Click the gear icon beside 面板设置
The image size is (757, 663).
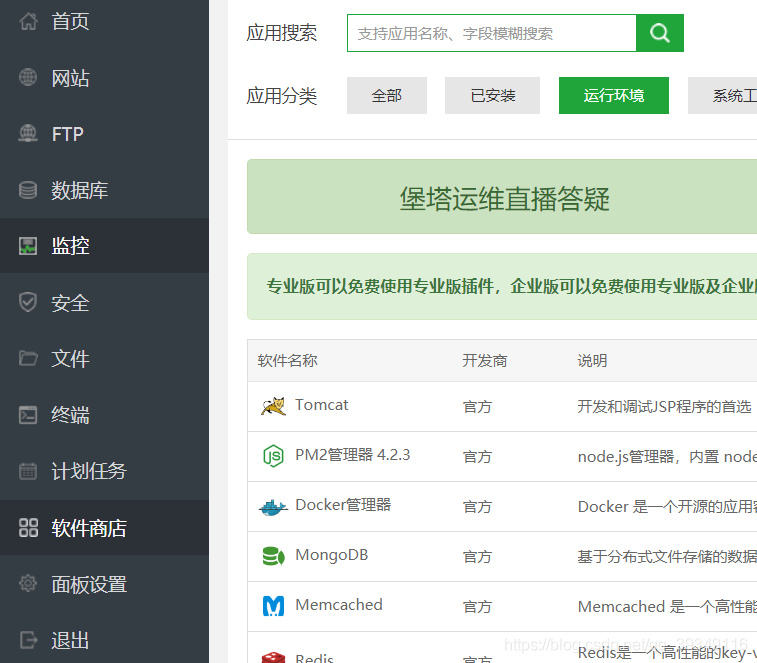point(28,583)
